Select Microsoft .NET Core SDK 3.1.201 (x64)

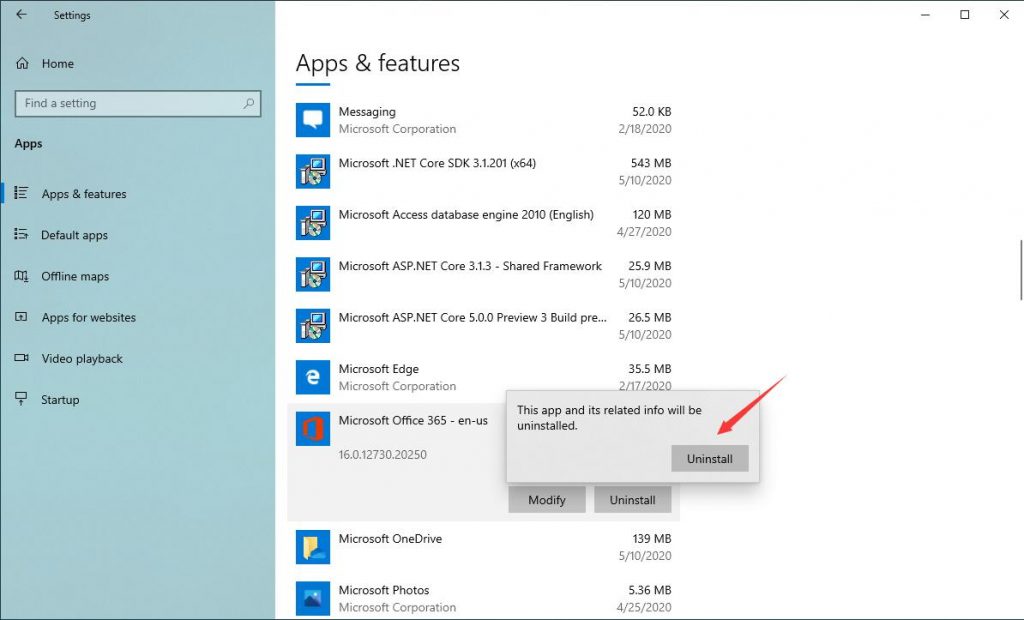(x=437, y=163)
